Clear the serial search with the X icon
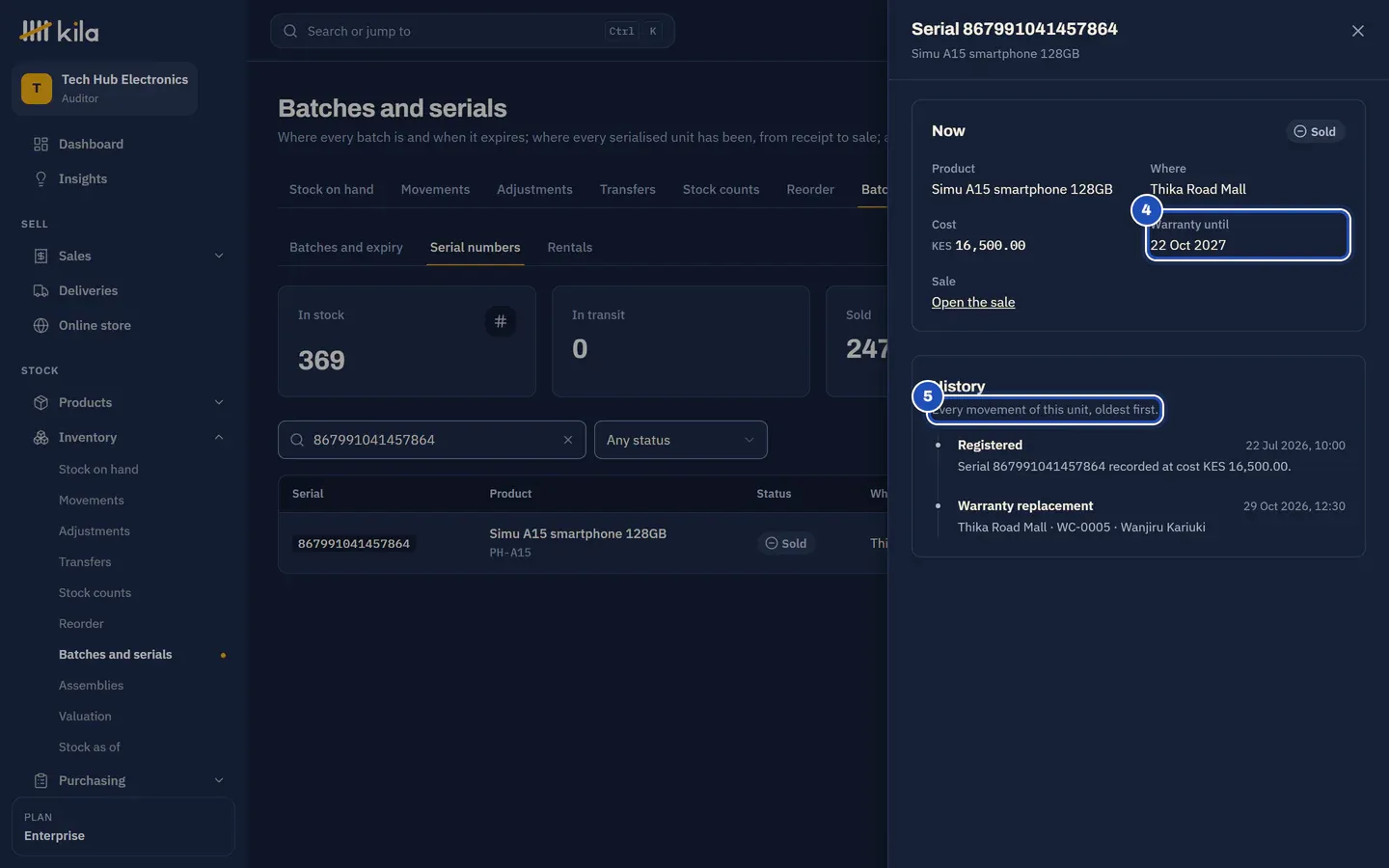1389x868 pixels. tap(568, 440)
